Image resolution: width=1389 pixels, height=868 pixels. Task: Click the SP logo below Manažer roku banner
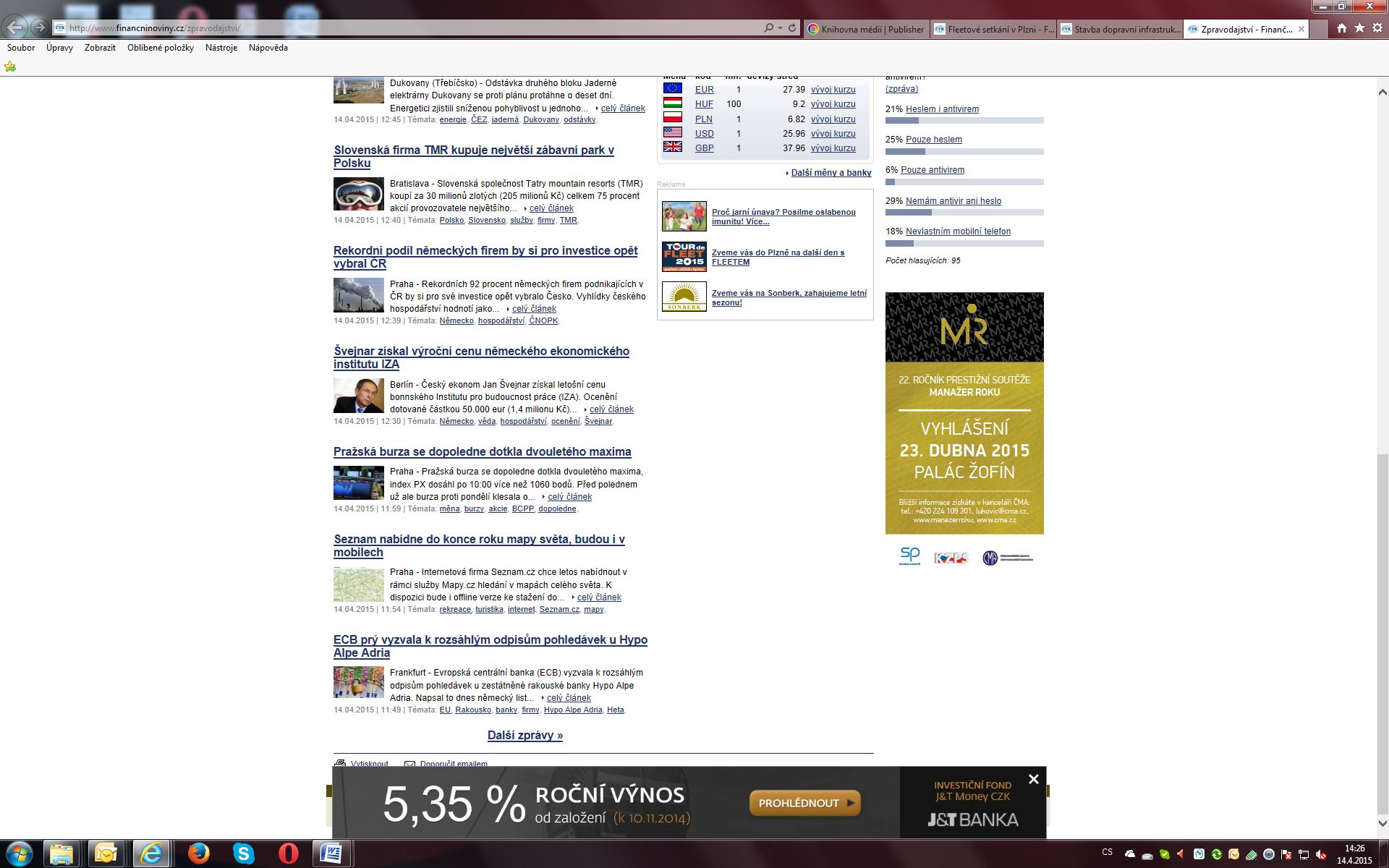(910, 556)
